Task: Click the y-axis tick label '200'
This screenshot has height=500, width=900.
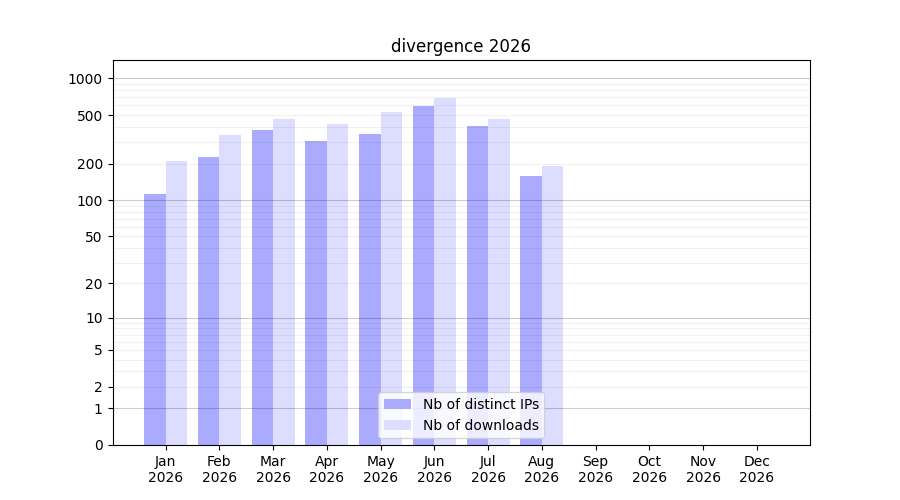Action: coord(90,164)
